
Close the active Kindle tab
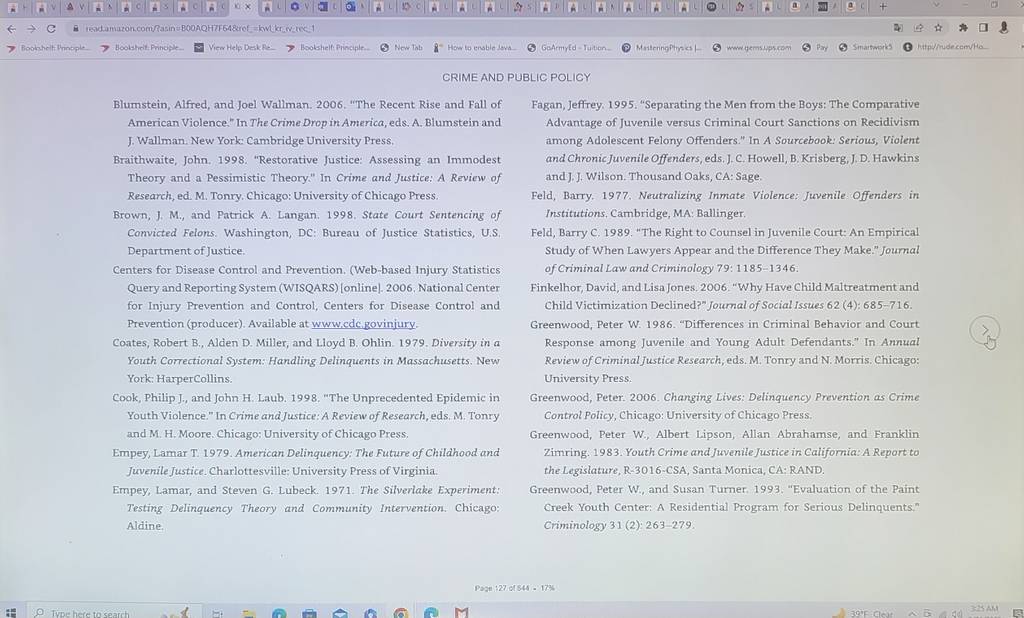tap(248, 7)
